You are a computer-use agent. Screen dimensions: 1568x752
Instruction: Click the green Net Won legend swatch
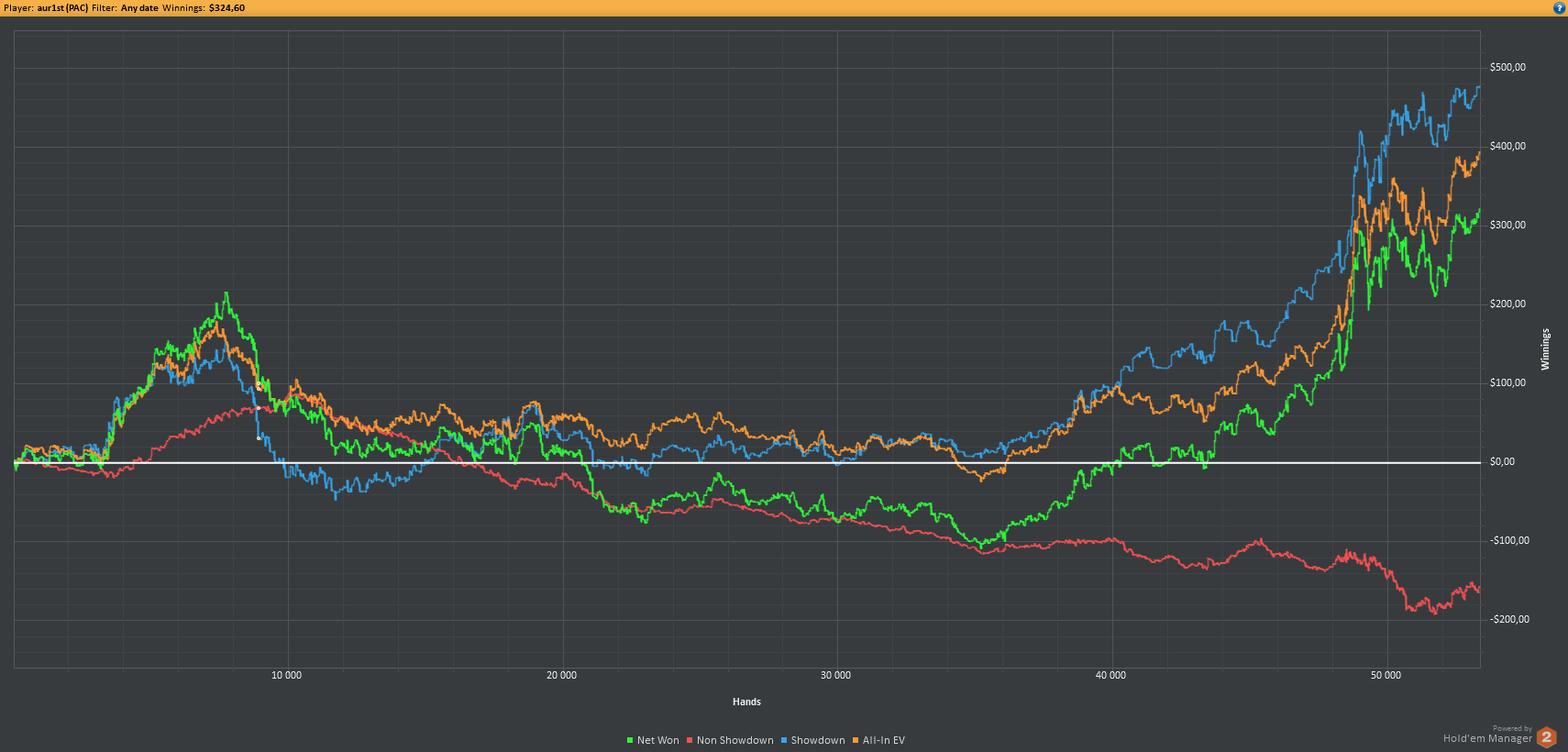click(630, 740)
